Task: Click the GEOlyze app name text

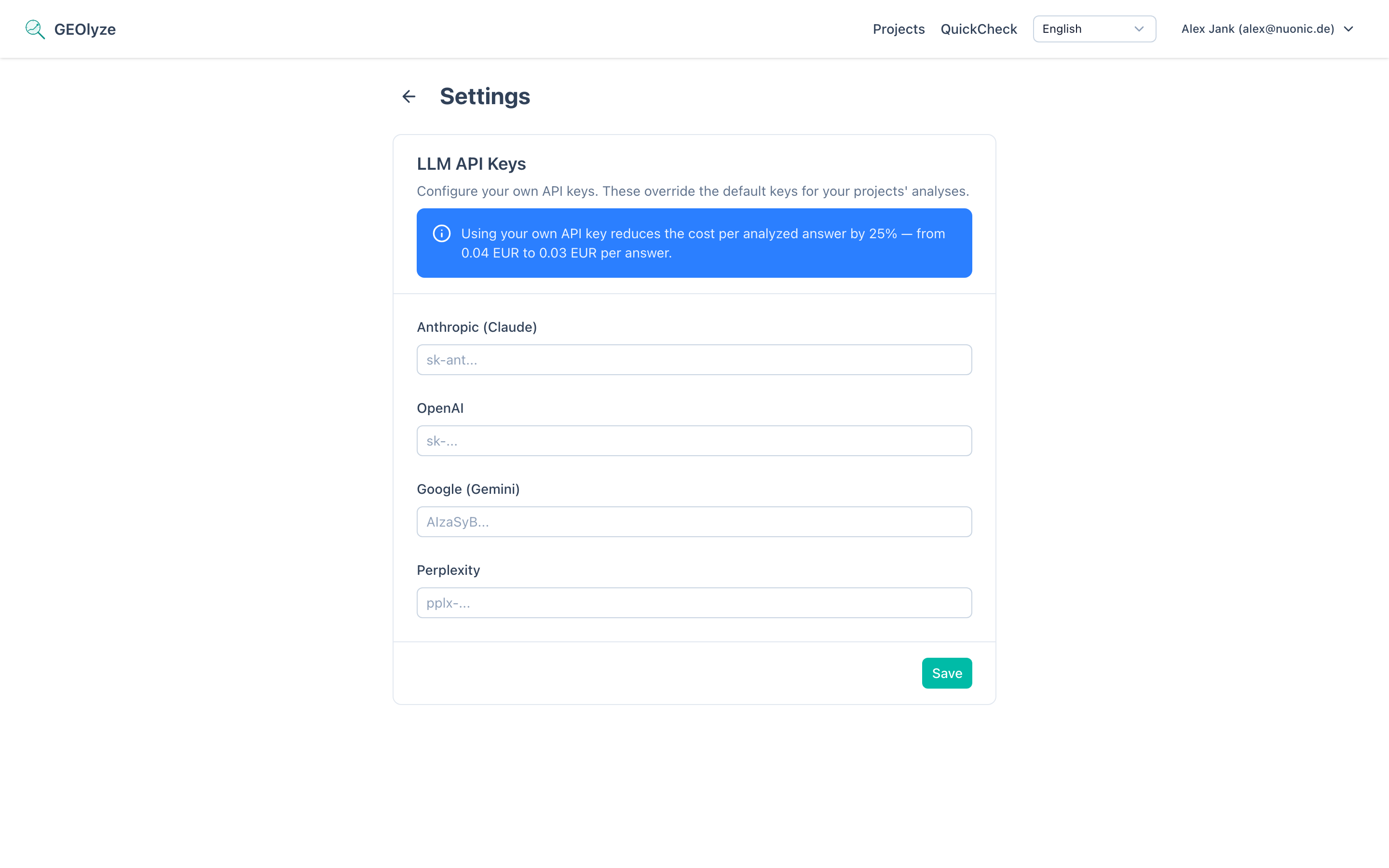Action: tap(84, 29)
